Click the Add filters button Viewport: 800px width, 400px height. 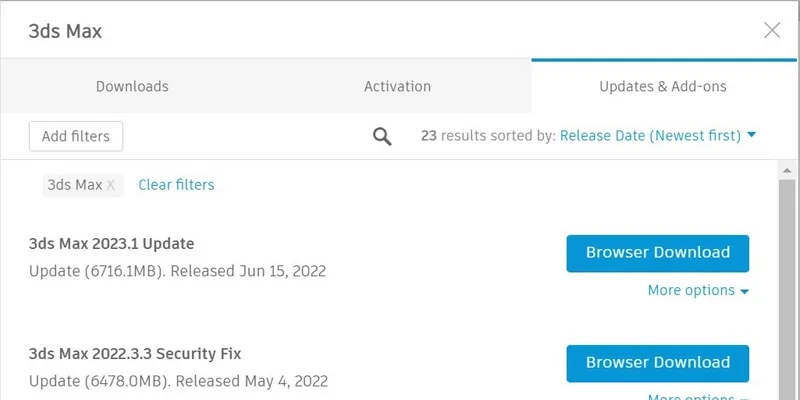tap(76, 136)
